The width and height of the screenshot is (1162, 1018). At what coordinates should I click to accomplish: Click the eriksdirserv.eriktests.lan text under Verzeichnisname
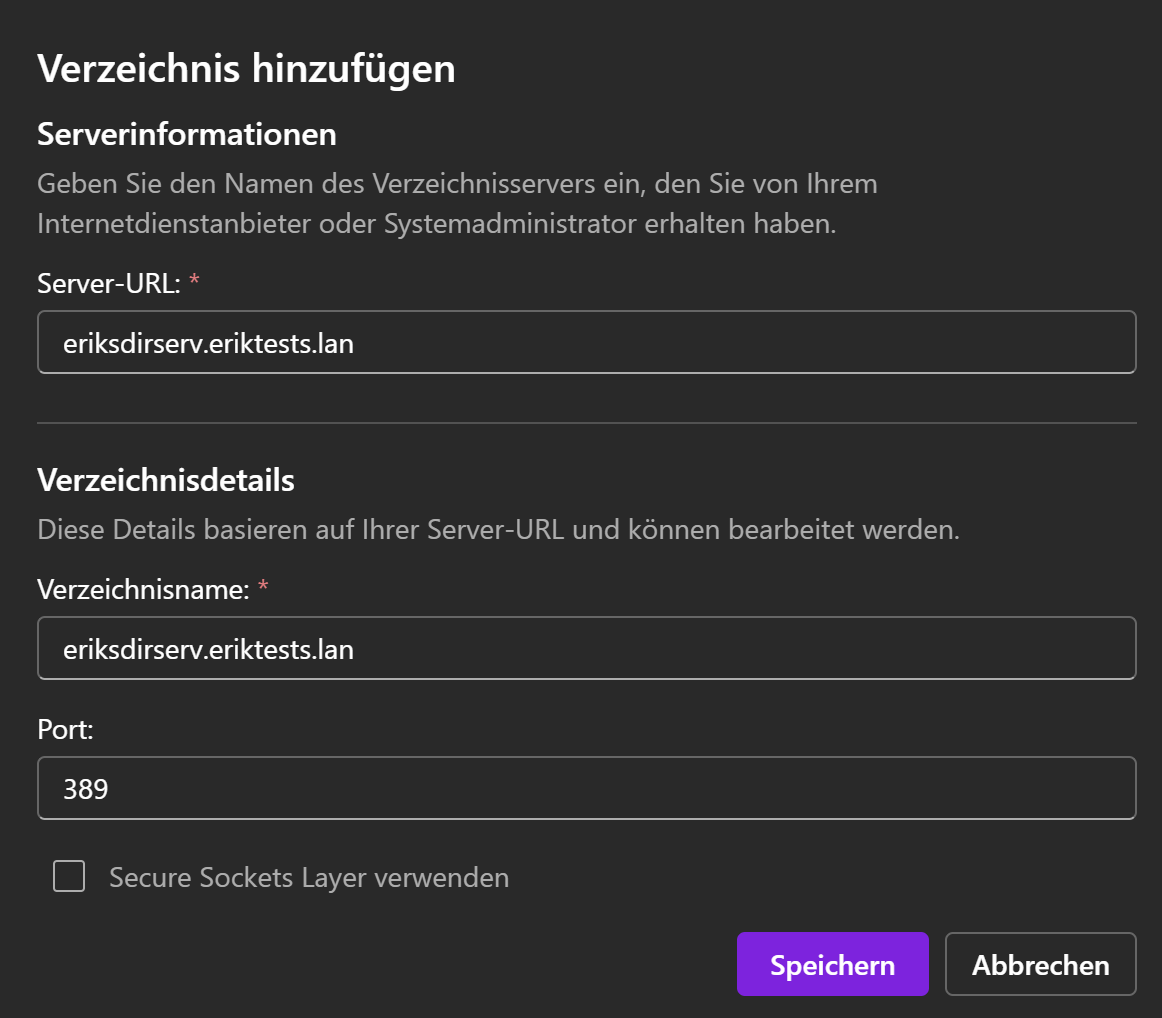point(208,650)
